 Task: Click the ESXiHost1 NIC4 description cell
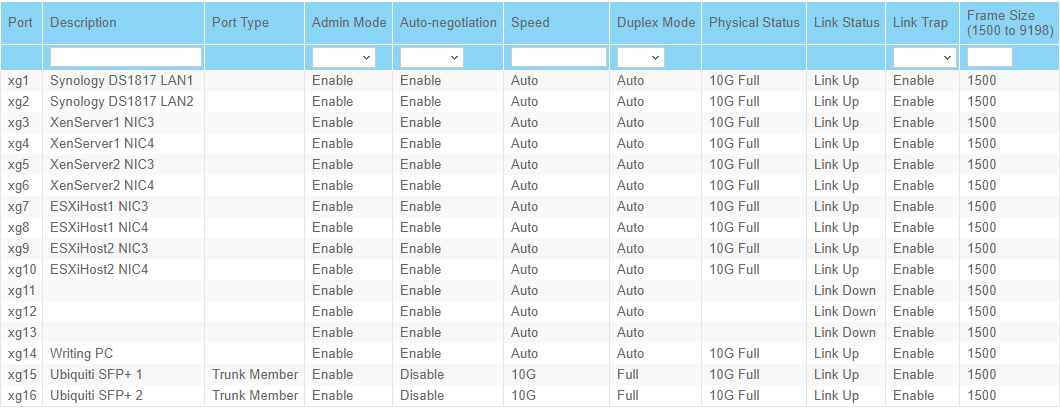(99, 227)
